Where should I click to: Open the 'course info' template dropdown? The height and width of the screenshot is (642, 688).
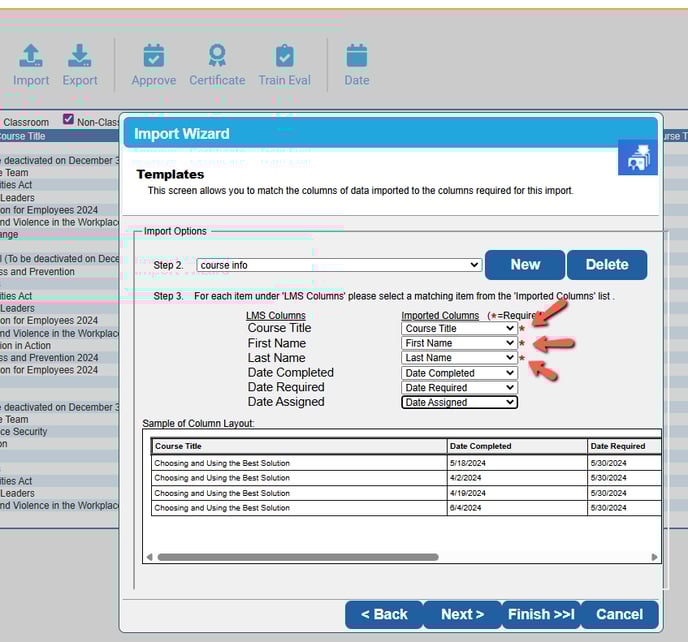click(x=339, y=265)
